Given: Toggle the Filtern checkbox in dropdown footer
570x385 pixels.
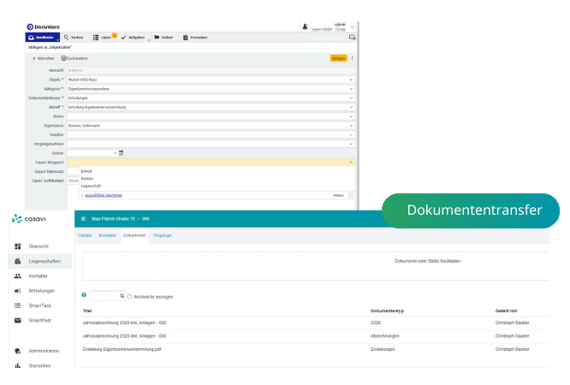Looking at the screenshot, I should click(x=351, y=195).
